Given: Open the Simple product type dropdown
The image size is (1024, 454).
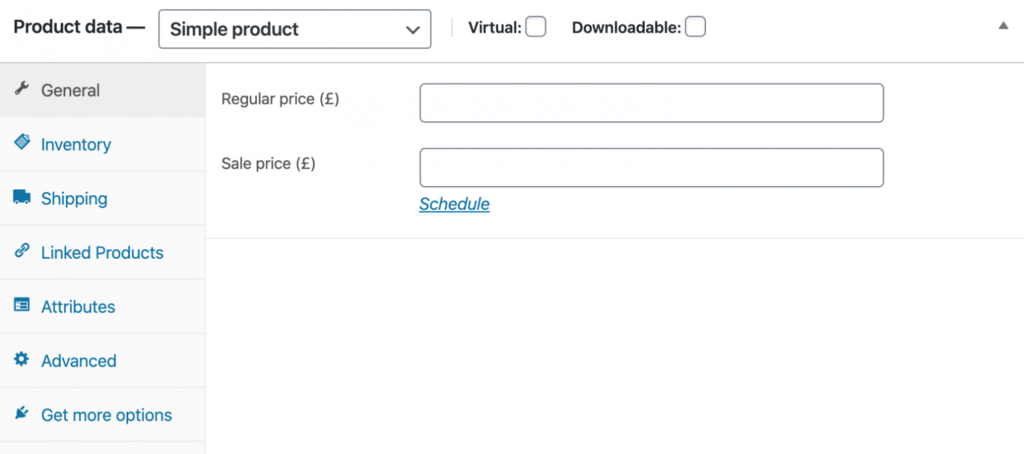Looking at the screenshot, I should pyautogui.click(x=295, y=29).
